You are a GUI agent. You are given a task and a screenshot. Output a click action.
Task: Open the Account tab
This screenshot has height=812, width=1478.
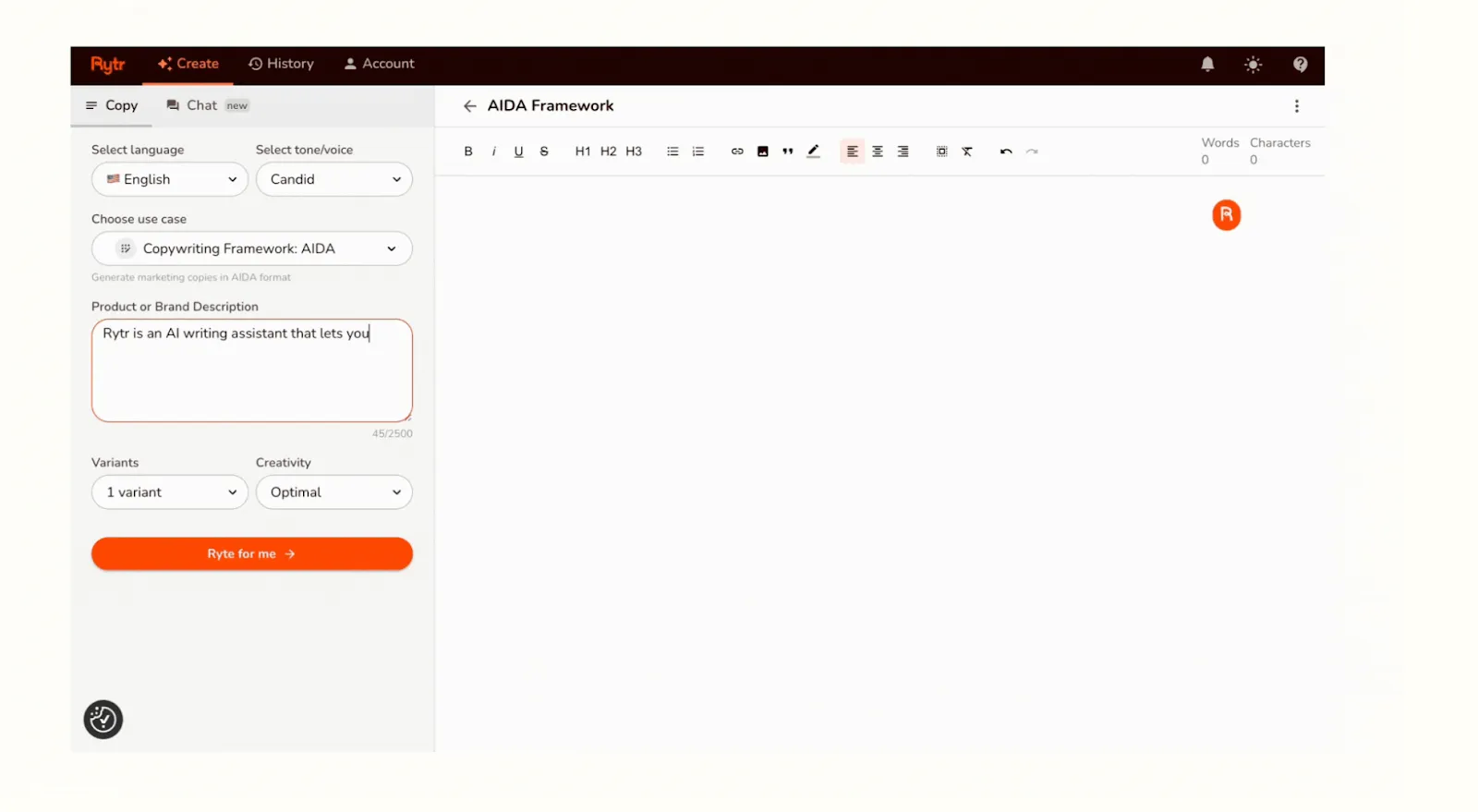pos(380,64)
